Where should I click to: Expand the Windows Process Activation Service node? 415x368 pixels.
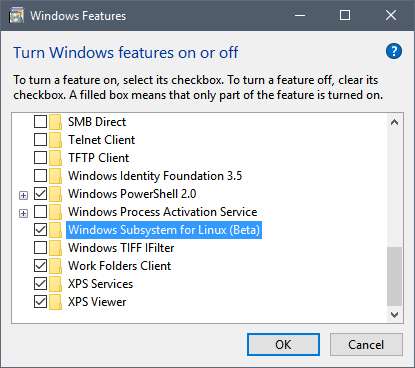pyautogui.click(x=23, y=213)
